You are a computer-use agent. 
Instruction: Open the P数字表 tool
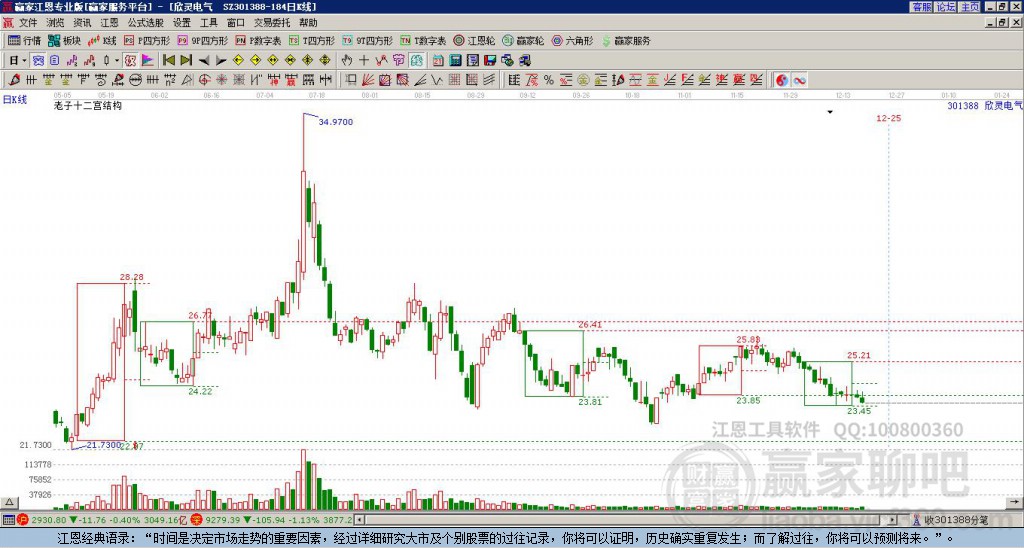[x=258, y=40]
